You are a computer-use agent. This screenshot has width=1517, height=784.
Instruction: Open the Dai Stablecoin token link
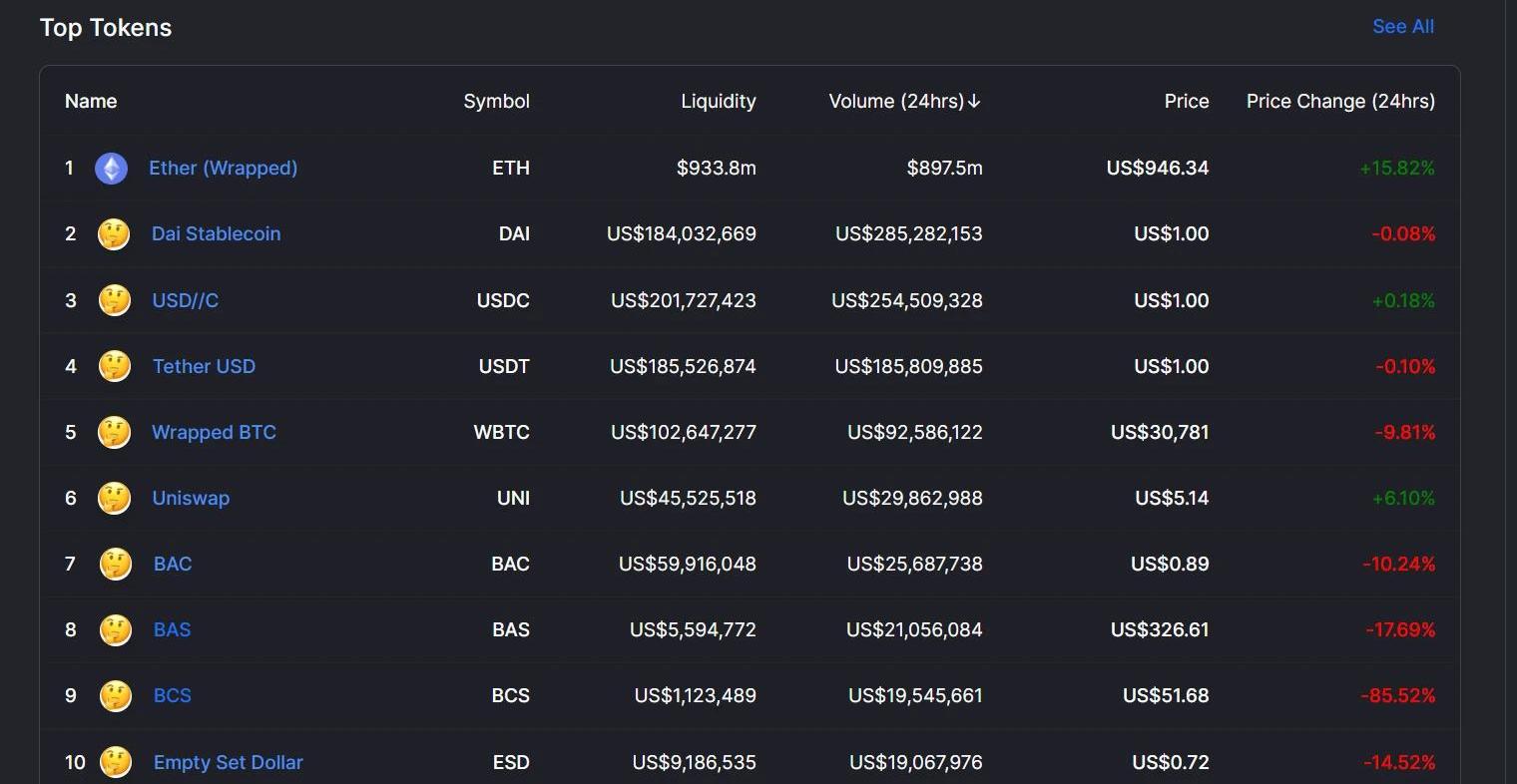[x=216, y=234]
